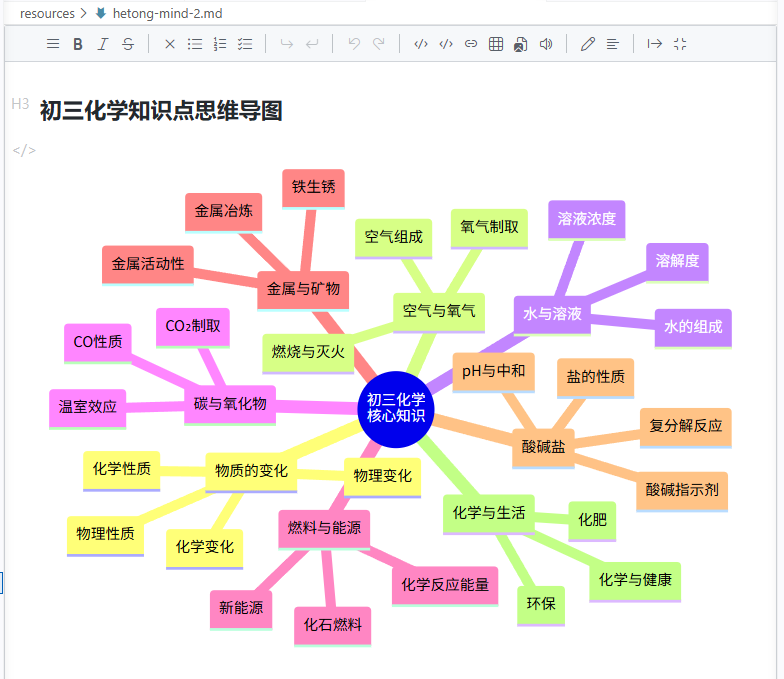Insert an ordered numbered list
The image size is (784, 679).
[x=220, y=44]
